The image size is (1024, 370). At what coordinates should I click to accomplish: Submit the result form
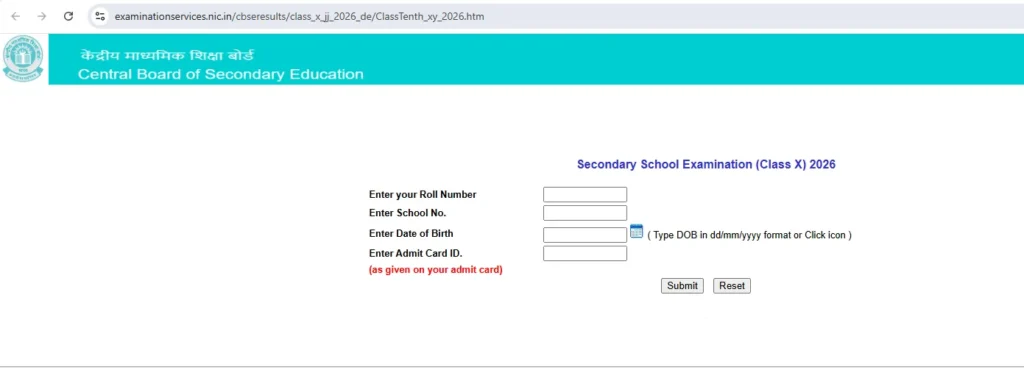[x=682, y=286]
